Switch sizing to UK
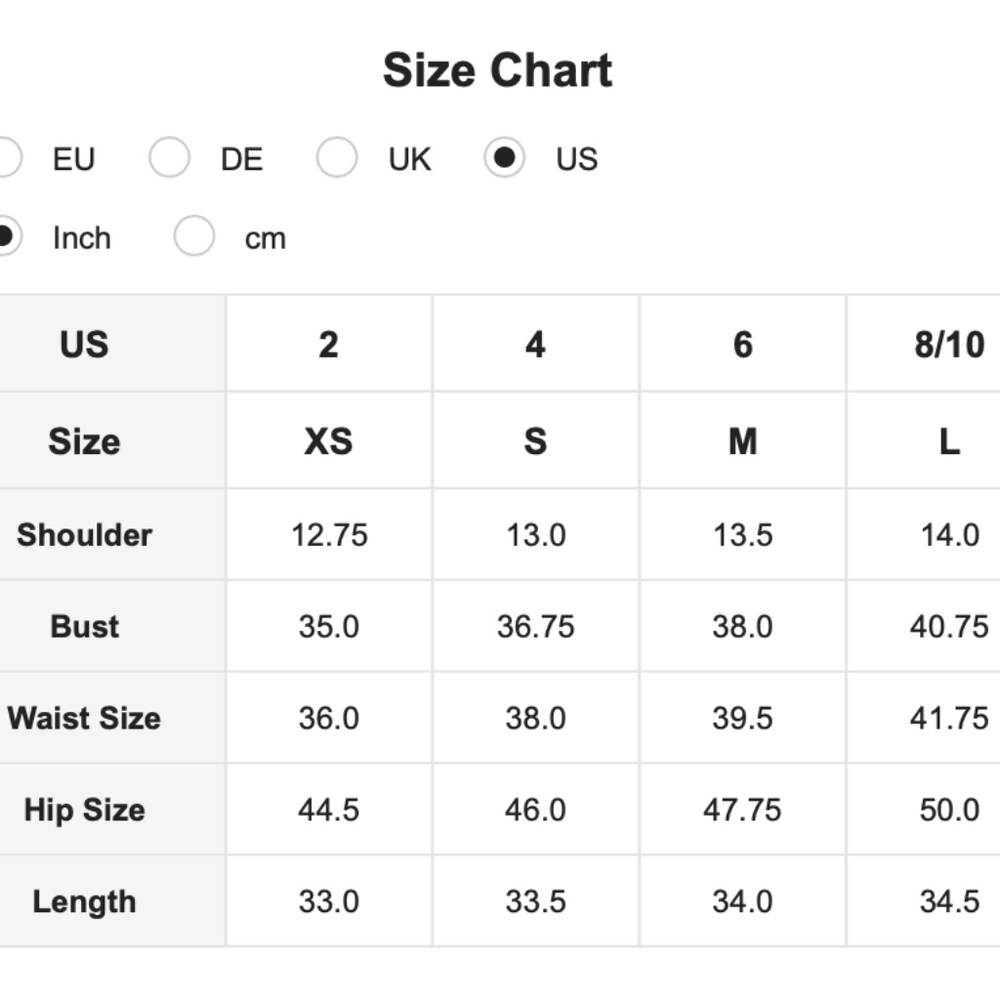 pos(337,158)
